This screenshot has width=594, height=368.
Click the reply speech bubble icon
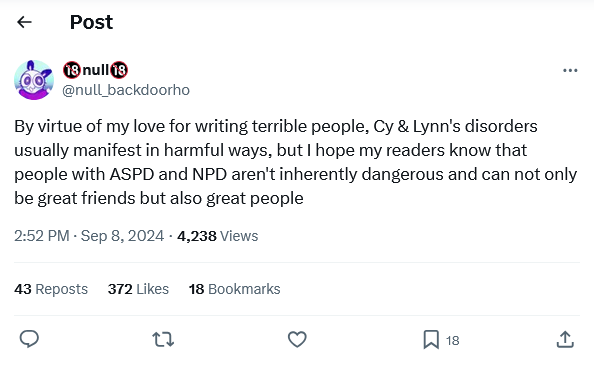point(29,339)
